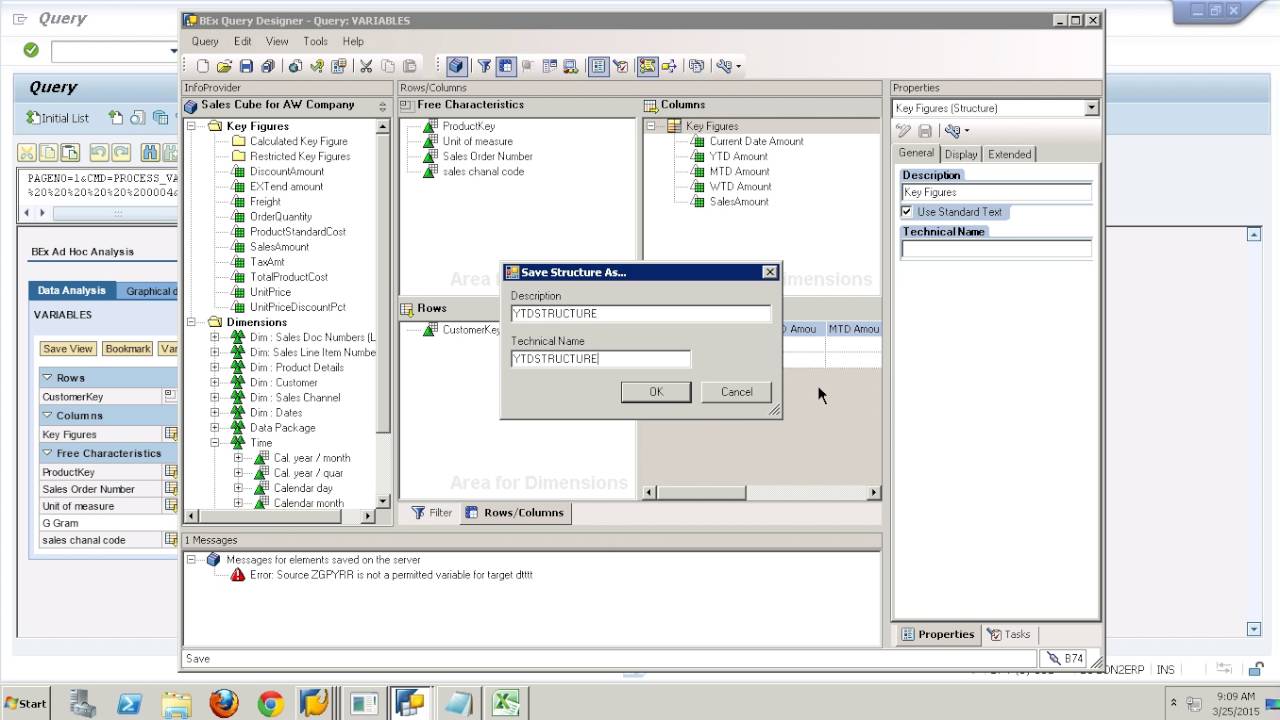This screenshot has height=720, width=1280.
Task: Click the wrench technical settings toolbar icon
Action: tap(724, 66)
